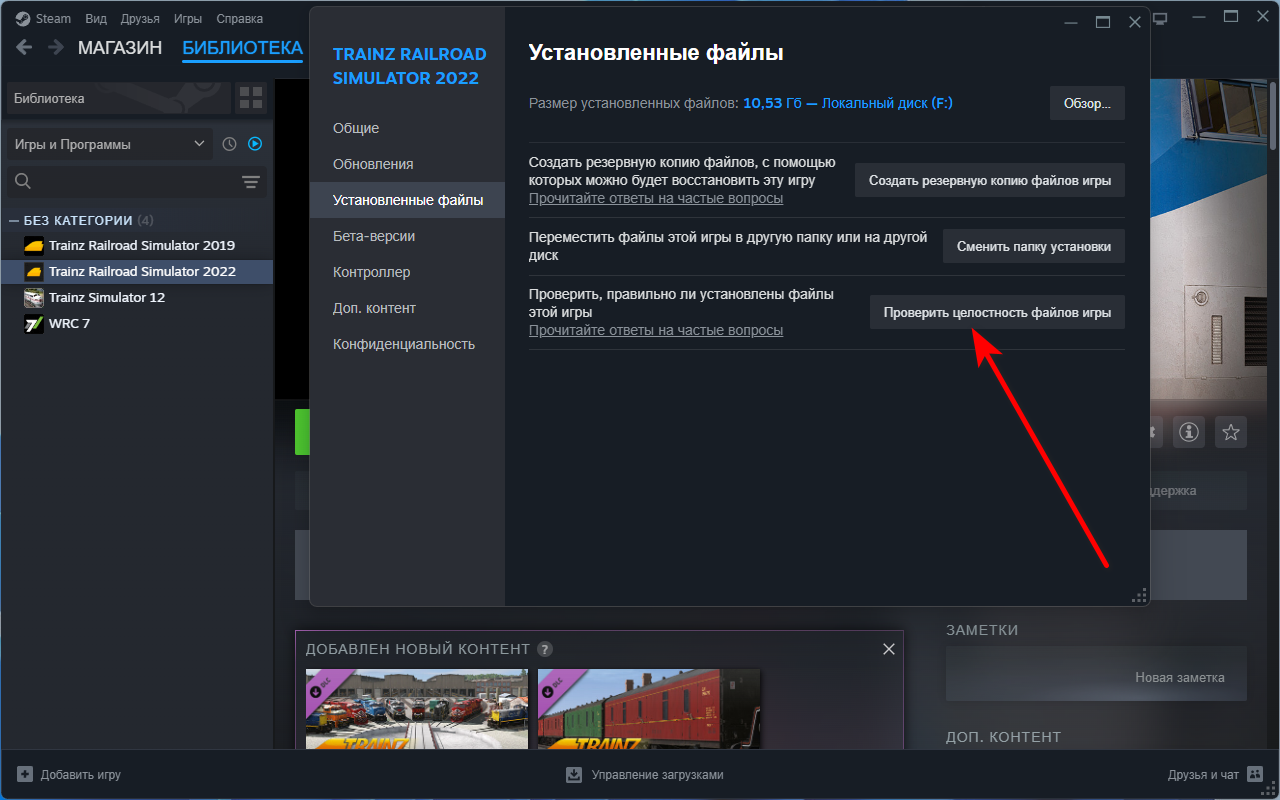
Task: Click the favorite star icon
Action: pos(1231,432)
